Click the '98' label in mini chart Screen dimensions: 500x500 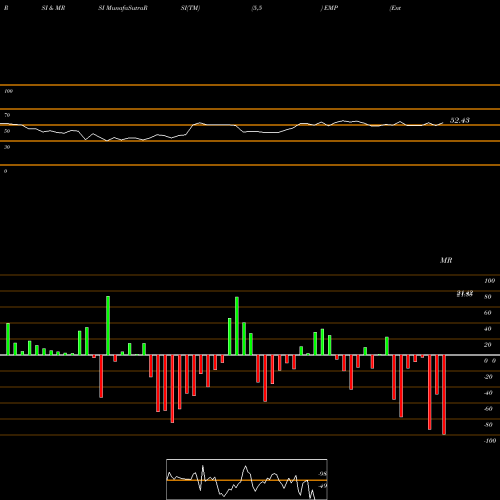(322, 474)
